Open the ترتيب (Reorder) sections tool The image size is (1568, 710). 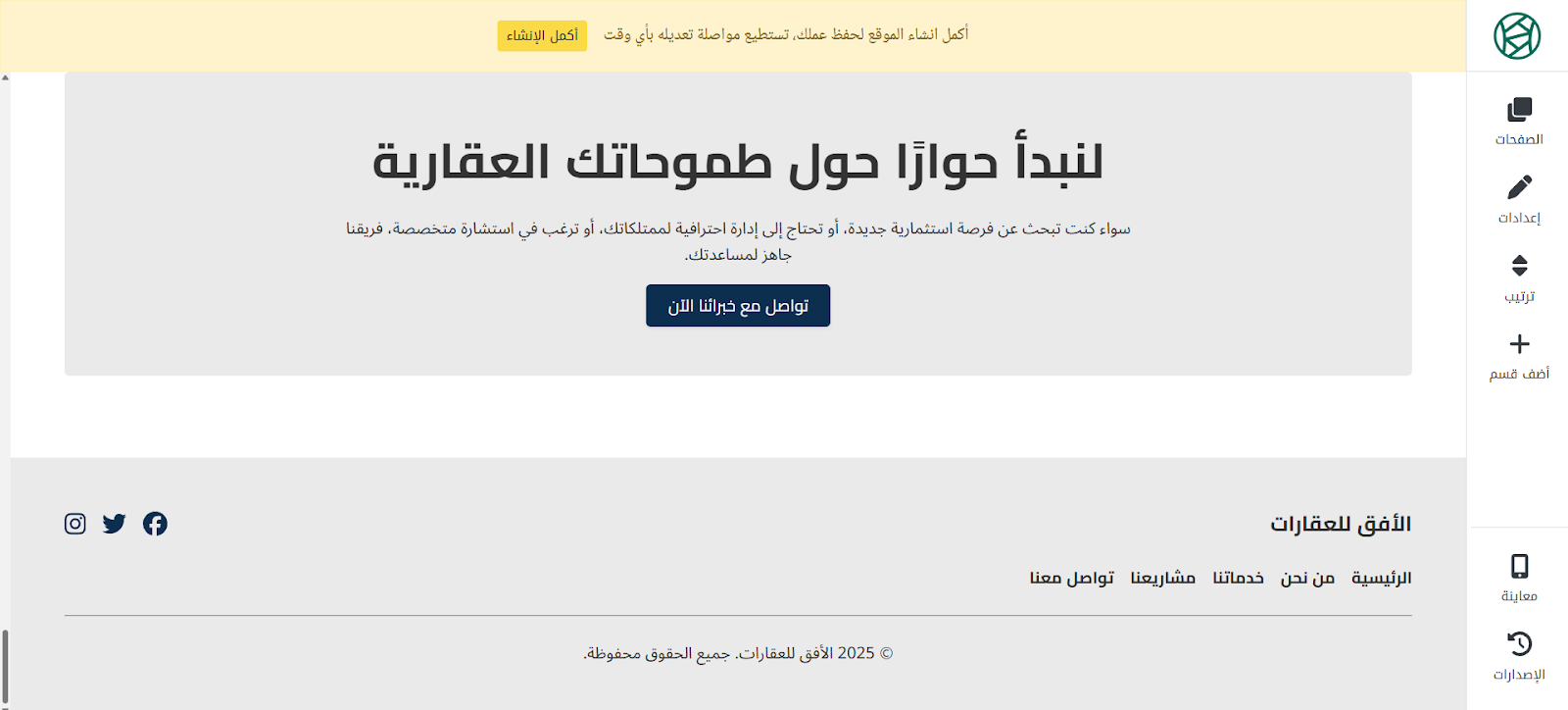pos(1519,278)
